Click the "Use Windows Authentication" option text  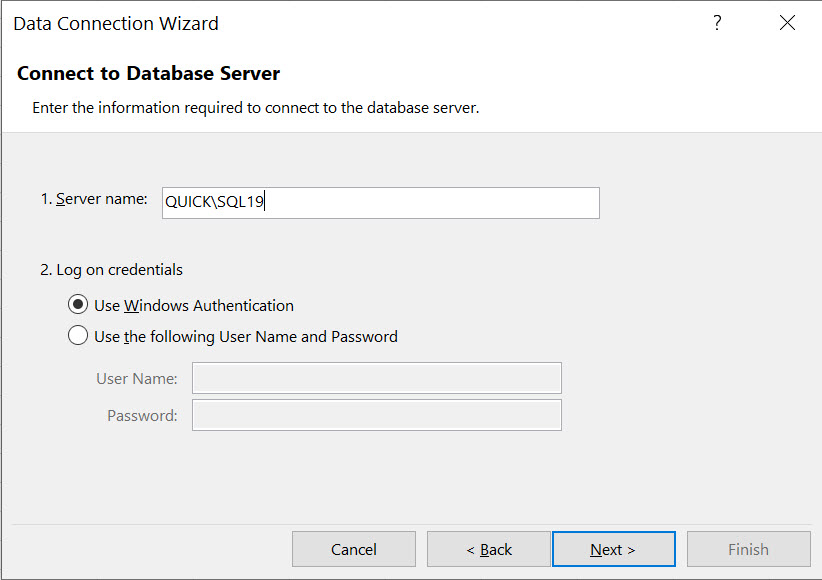194,306
